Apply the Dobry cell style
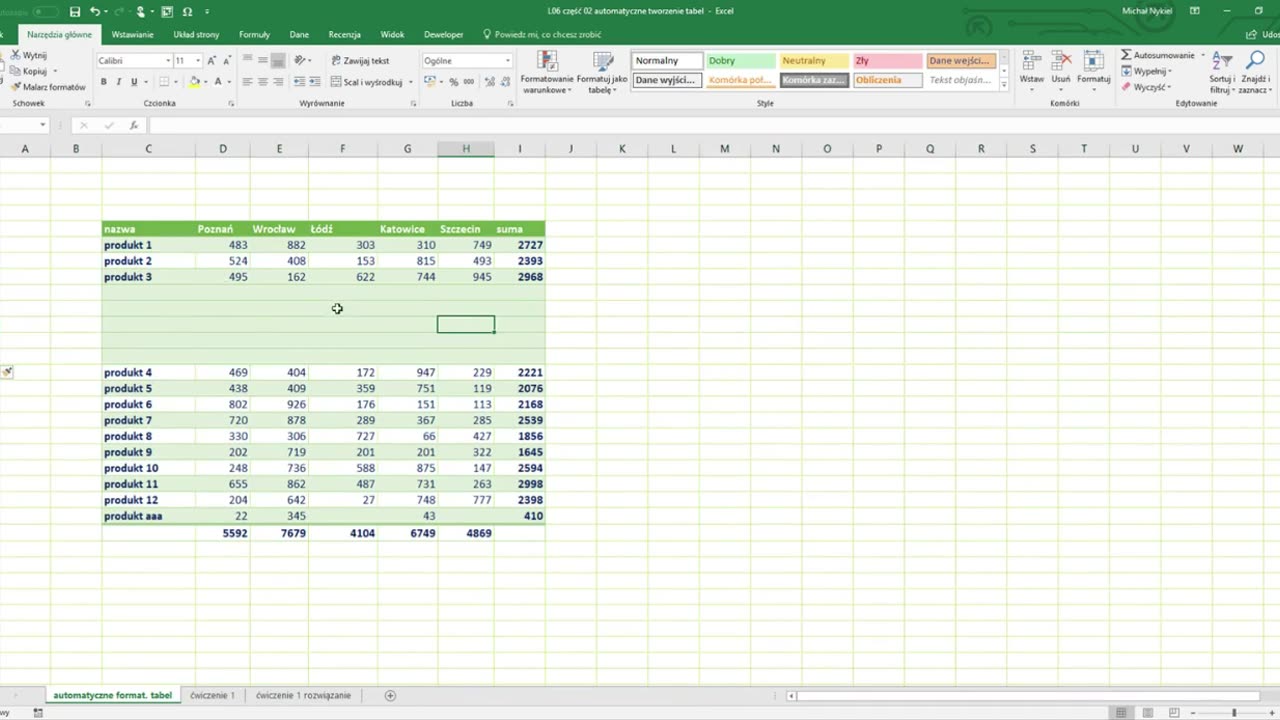This screenshot has height=720, width=1280. coord(740,61)
